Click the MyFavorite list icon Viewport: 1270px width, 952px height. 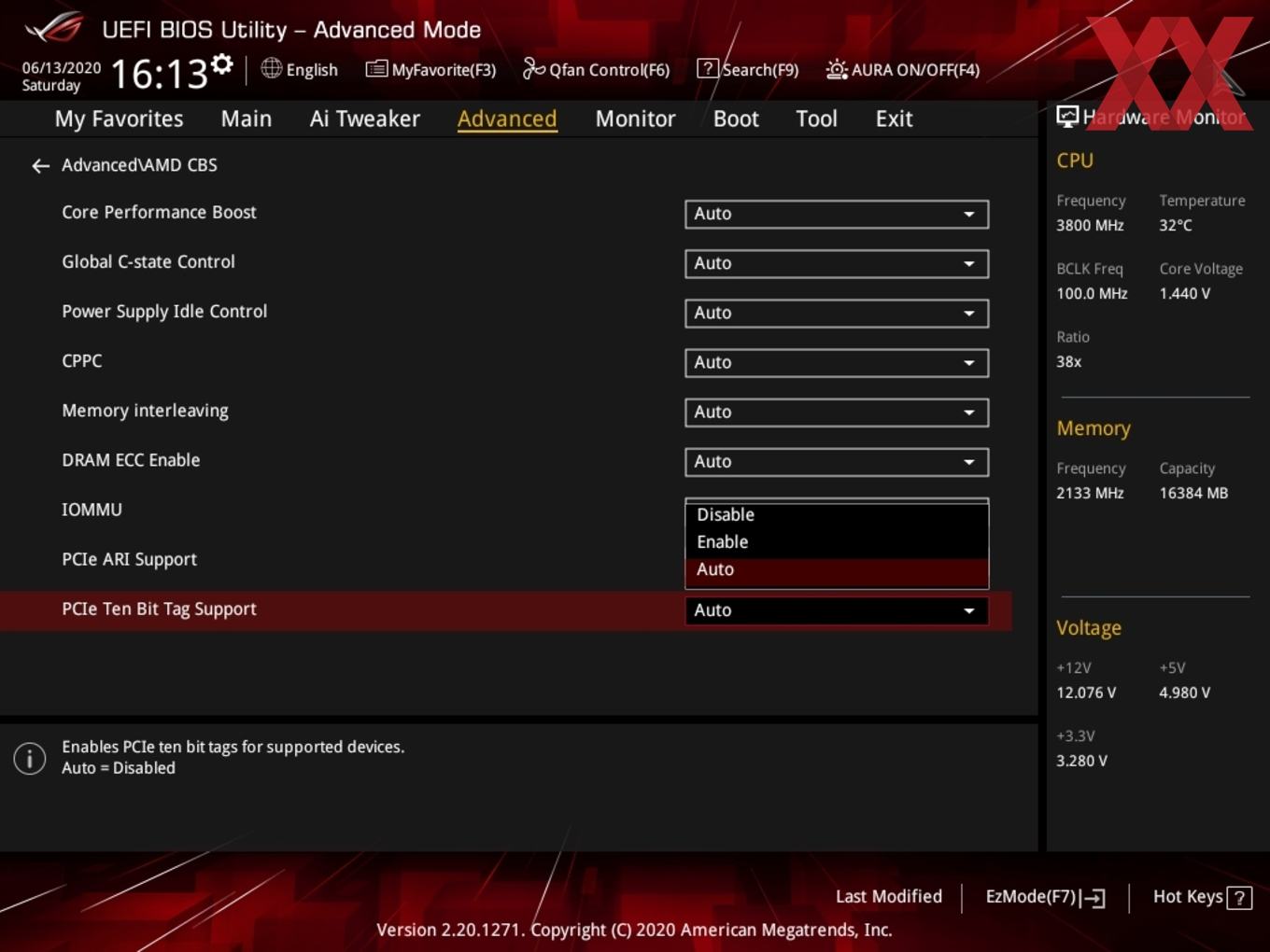click(x=376, y=69)
